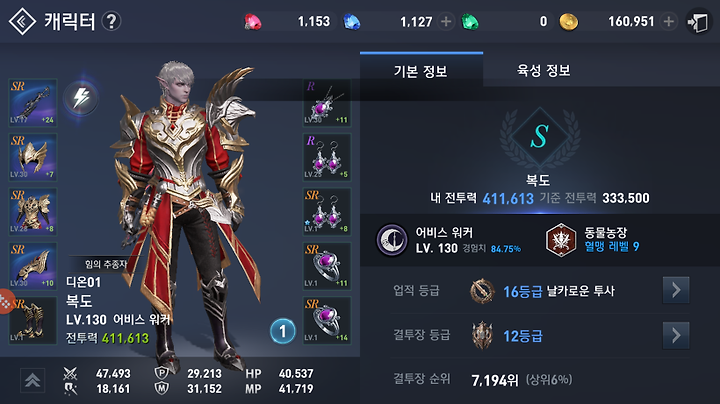Viewport: 720px width, 404px height.
Task: Select the SR weapon slot with +24
Action: click(33, 102)
